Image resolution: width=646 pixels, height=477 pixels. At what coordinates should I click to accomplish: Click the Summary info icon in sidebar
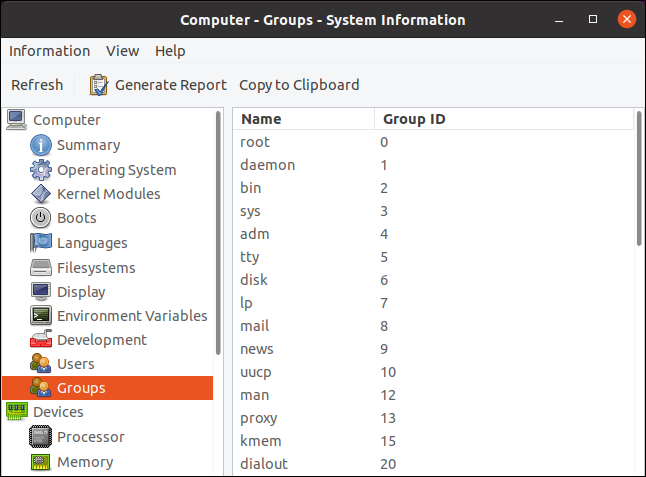pyautogui.click(x=40, y=146)
